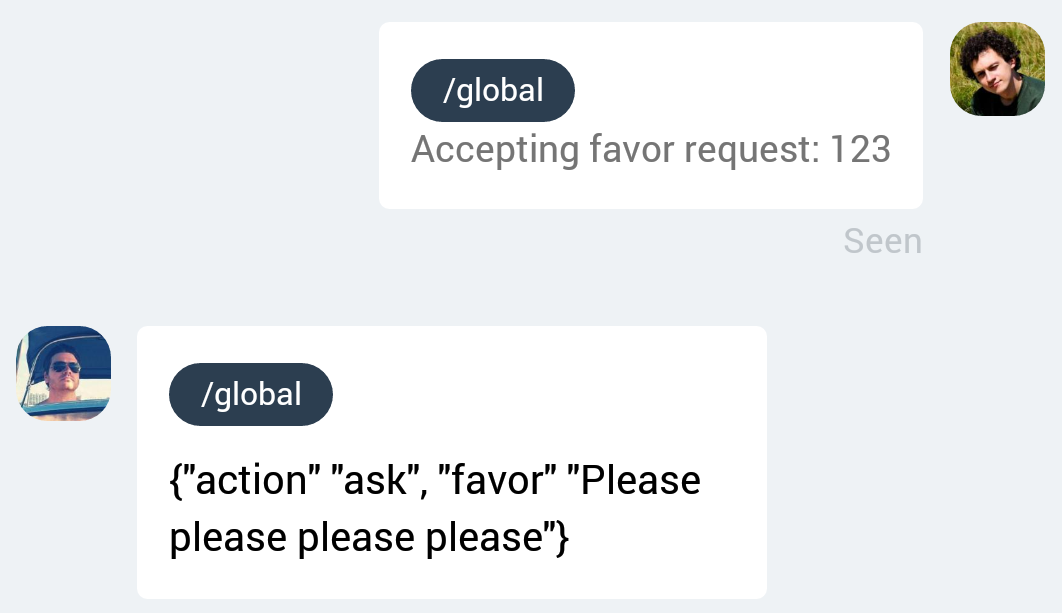Click the 'Seen' read receipt label
The image size is (1062, 613).
tap(882, 241)
